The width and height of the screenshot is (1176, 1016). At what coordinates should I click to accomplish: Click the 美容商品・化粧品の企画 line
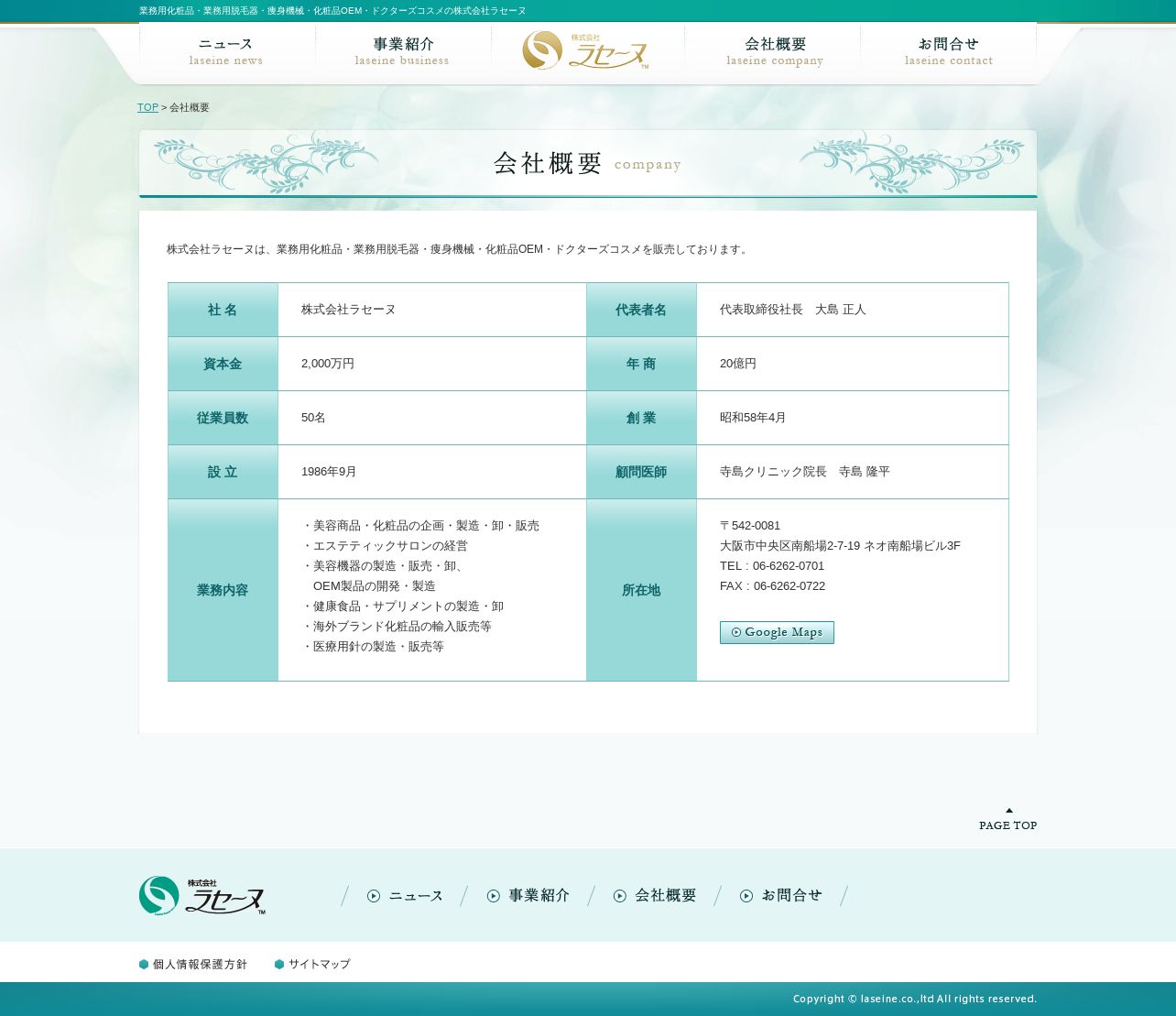click(420, 526)
